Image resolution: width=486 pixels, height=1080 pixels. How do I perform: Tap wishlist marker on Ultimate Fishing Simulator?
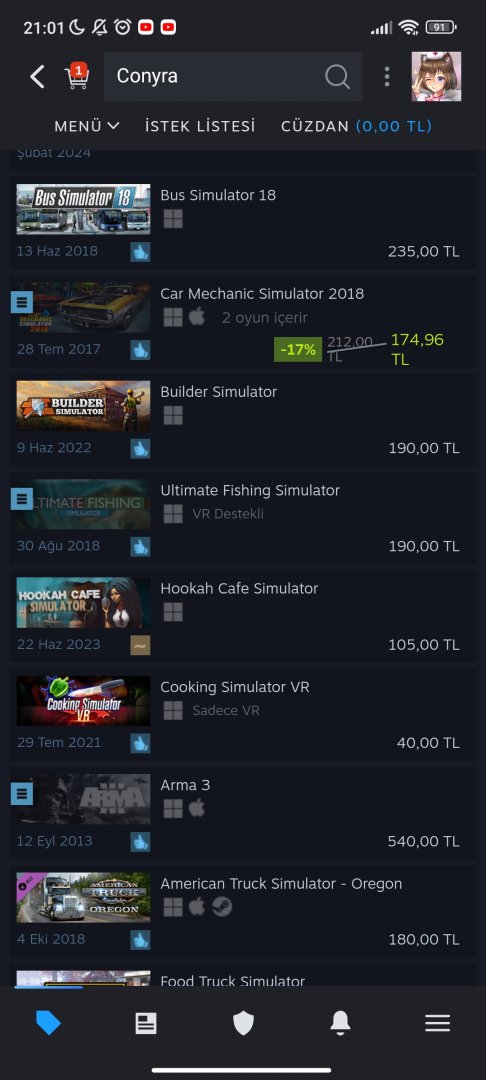point(22,499)
